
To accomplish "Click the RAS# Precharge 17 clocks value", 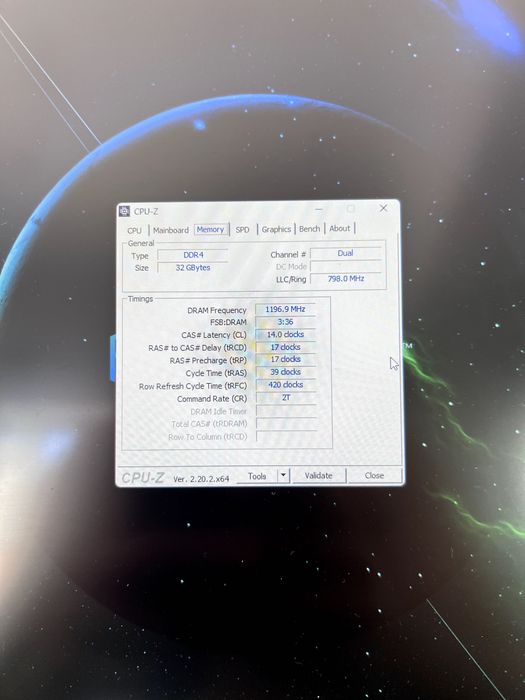I will coord(285,359).
